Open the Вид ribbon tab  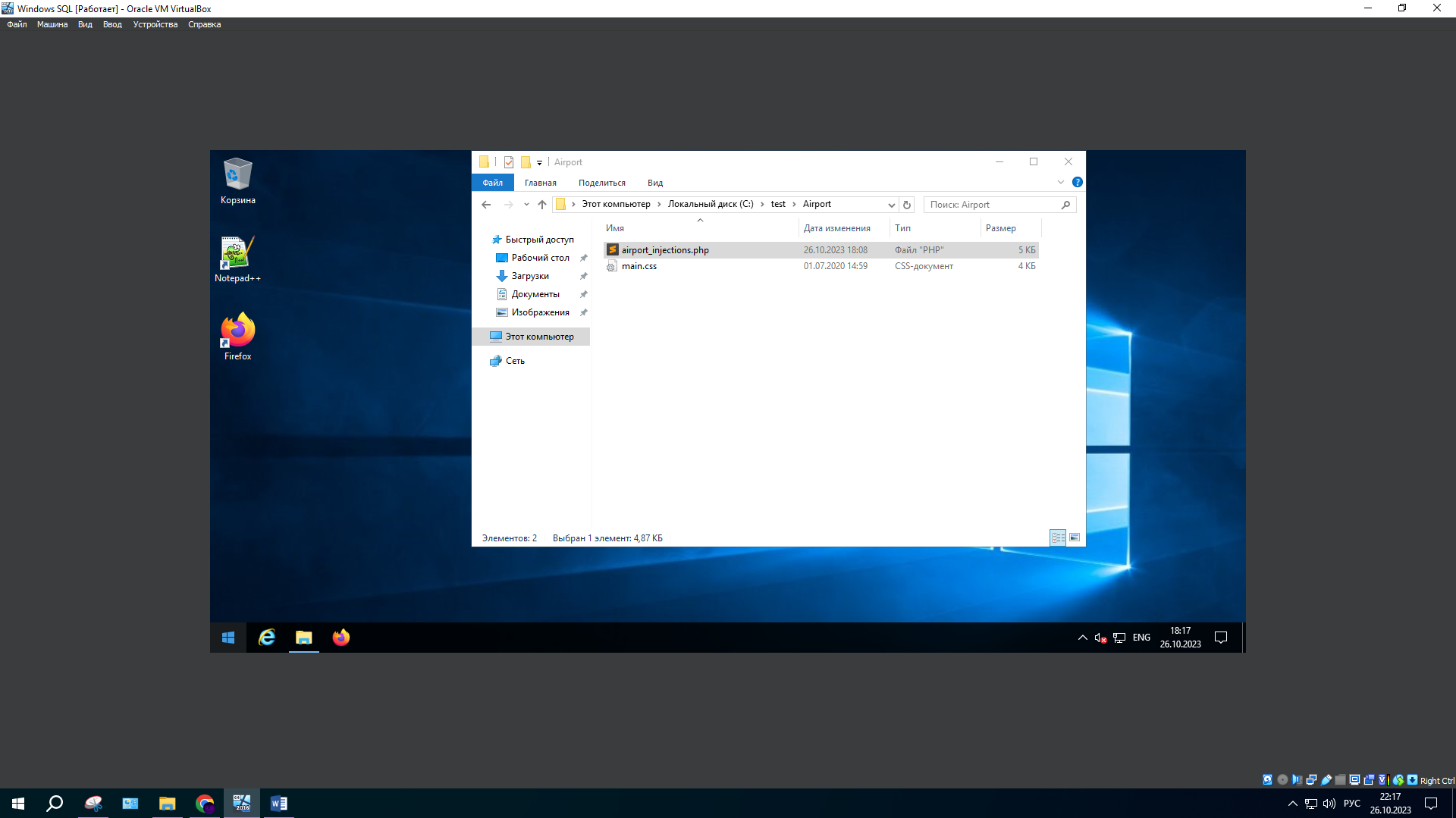(x=655, y=183)
